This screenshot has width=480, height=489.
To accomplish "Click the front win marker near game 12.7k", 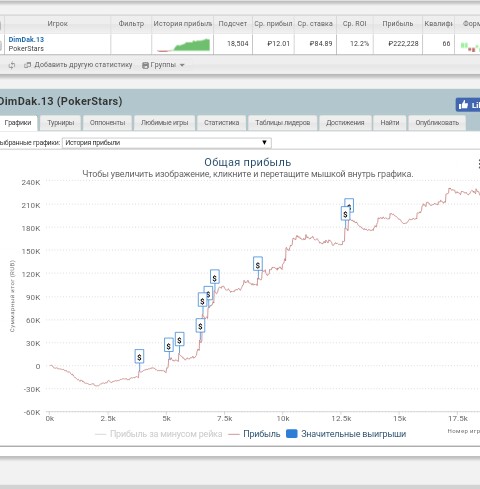I will tap(345, 214).
